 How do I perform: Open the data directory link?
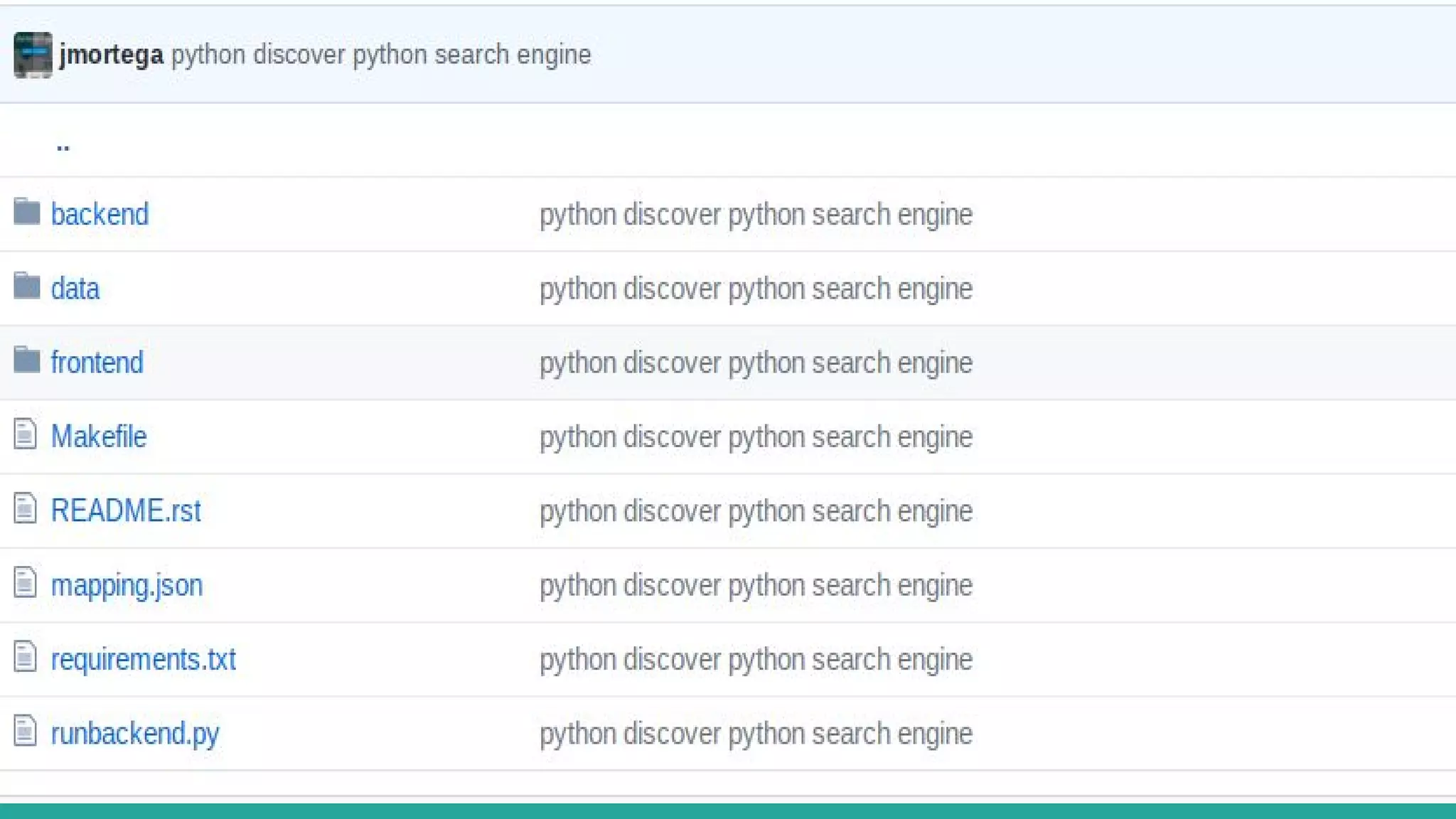coord(75,289)
